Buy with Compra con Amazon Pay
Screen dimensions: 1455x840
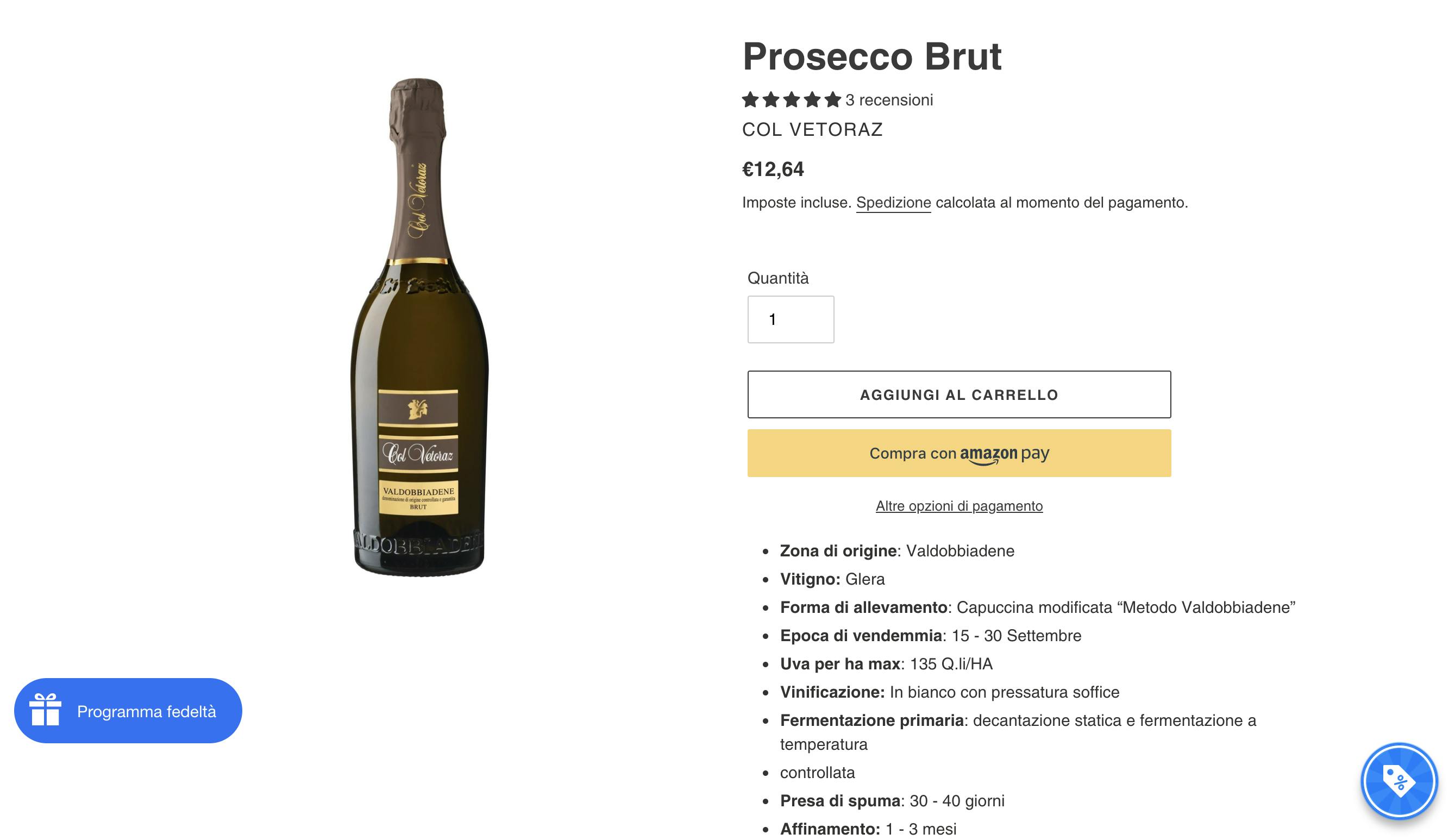(x=959, y=454)
